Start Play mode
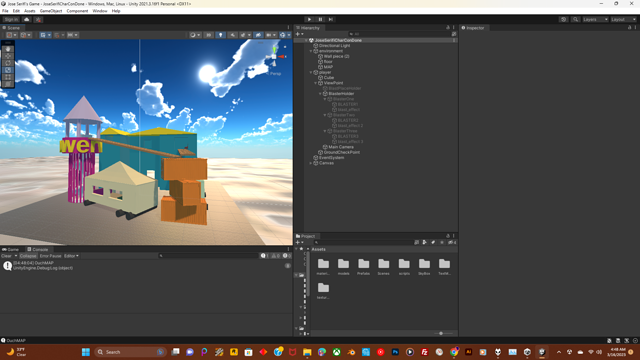640x360 pixels. pyautogui.click(x=309, y=19)
